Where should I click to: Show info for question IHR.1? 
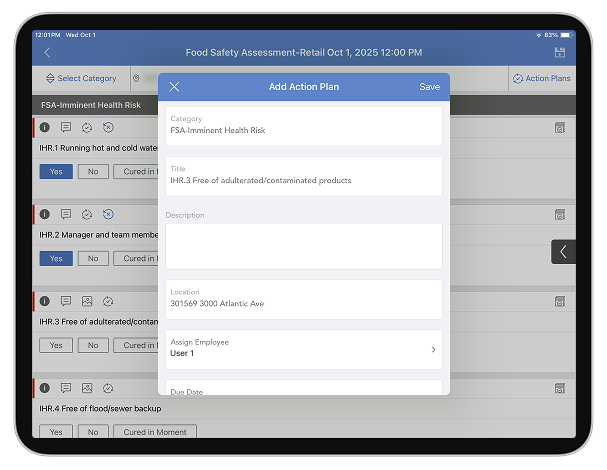click(x=45, y=128)
